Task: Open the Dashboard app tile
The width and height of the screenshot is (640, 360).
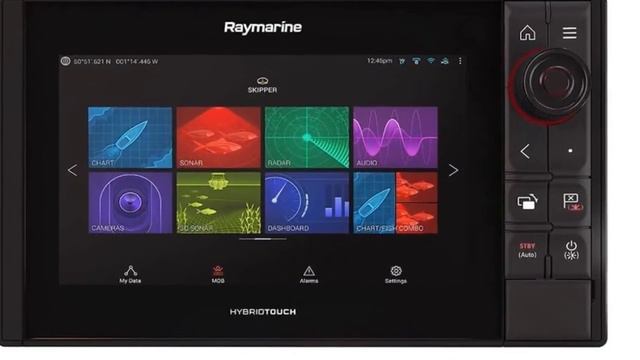Action: (307, 203)
